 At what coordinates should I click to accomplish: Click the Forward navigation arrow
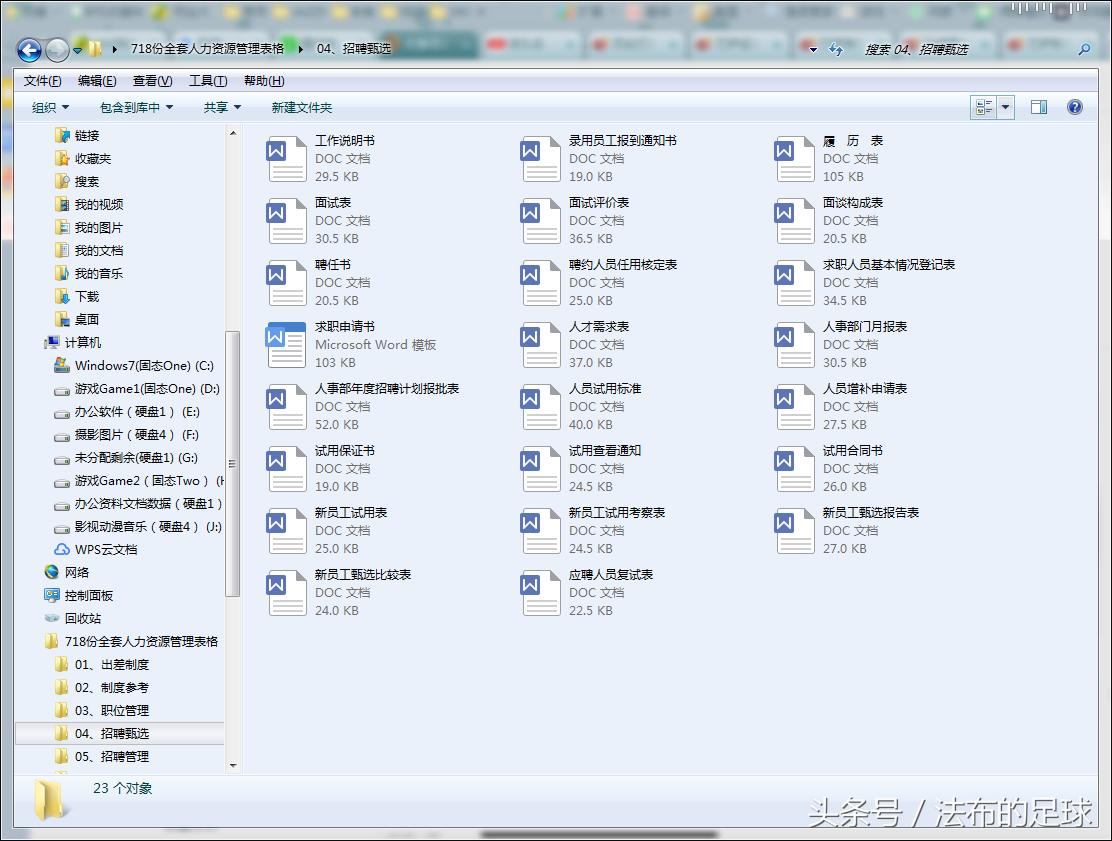click(x=58, y=50)
